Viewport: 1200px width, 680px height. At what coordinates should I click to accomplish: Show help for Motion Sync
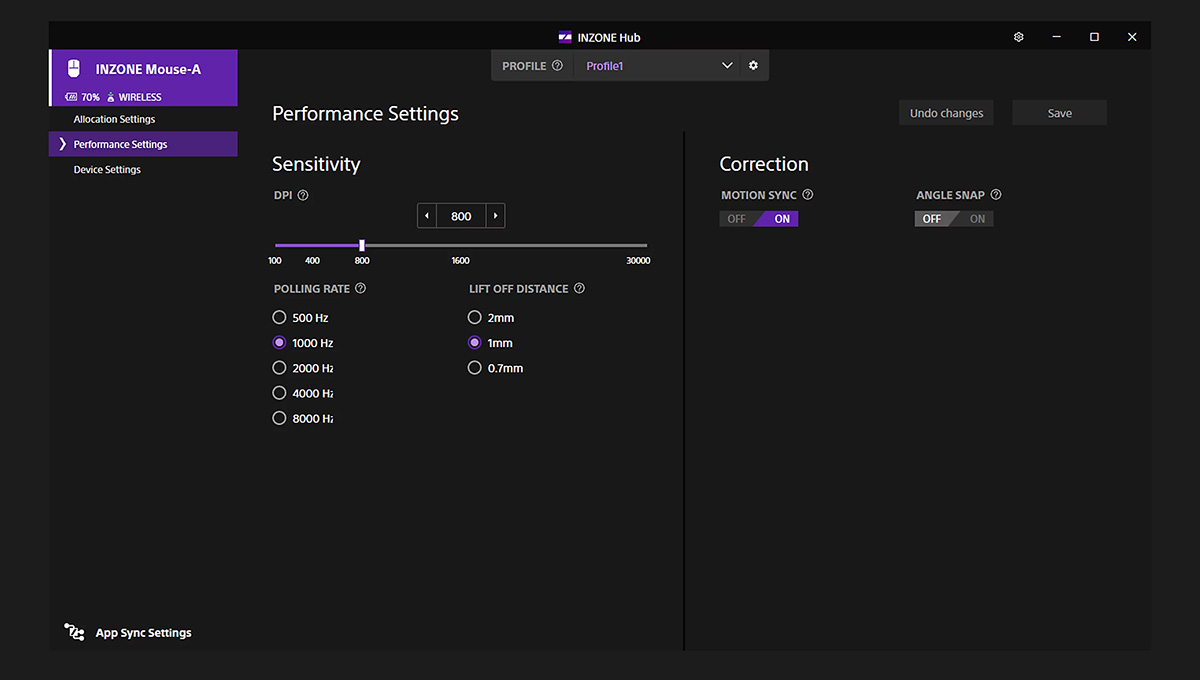(808, 195)
